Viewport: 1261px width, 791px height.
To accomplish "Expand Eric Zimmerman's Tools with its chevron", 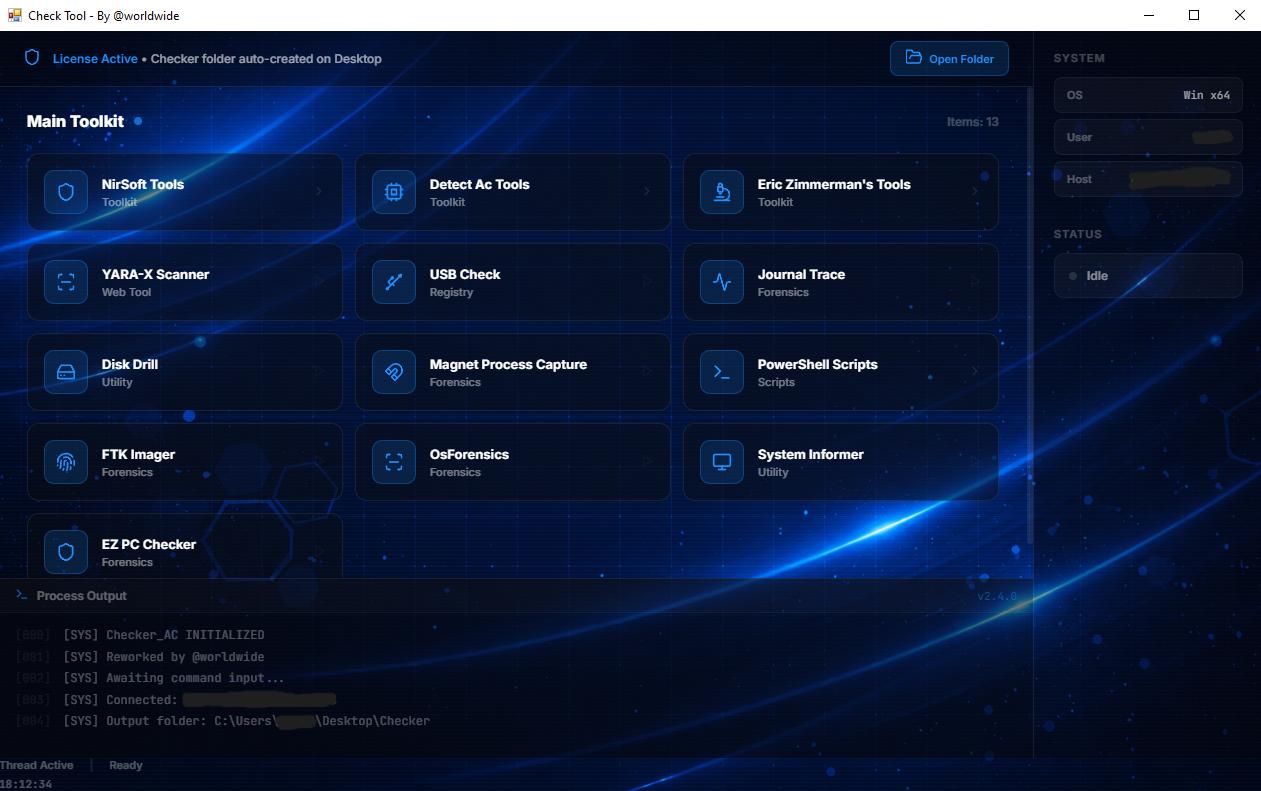I will (975, 192).
